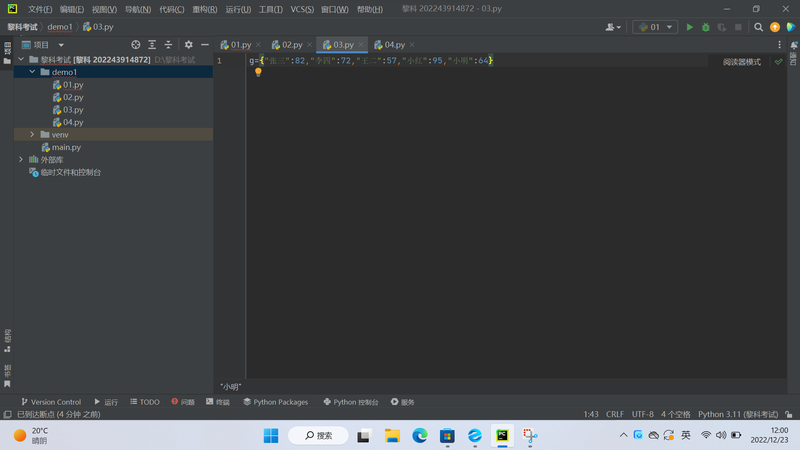Open the TODO tool window
Viewport: 800px width, 450px height.
point(144,402)
